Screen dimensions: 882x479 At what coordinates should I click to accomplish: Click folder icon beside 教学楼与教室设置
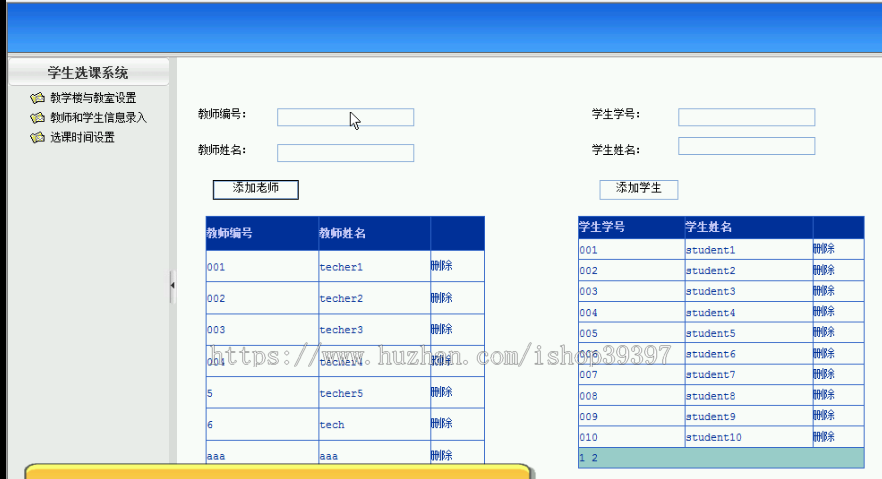click(x=38, y=98)
